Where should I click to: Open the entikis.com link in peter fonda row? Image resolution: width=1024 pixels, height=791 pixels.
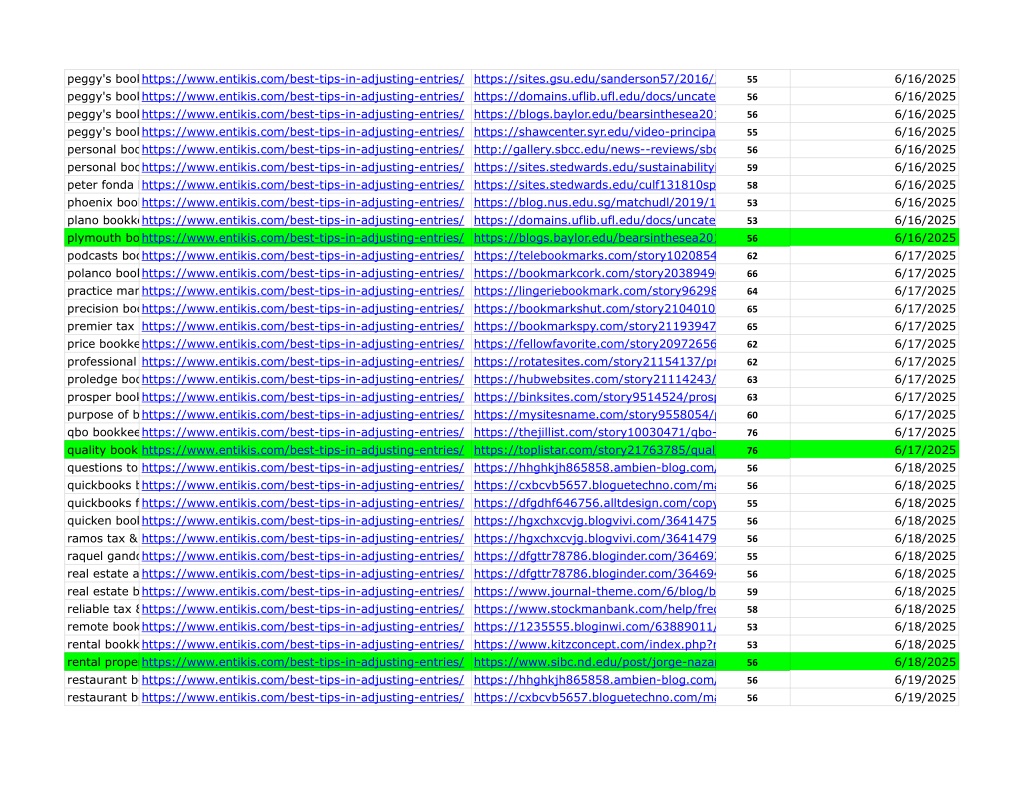(302, 185)
